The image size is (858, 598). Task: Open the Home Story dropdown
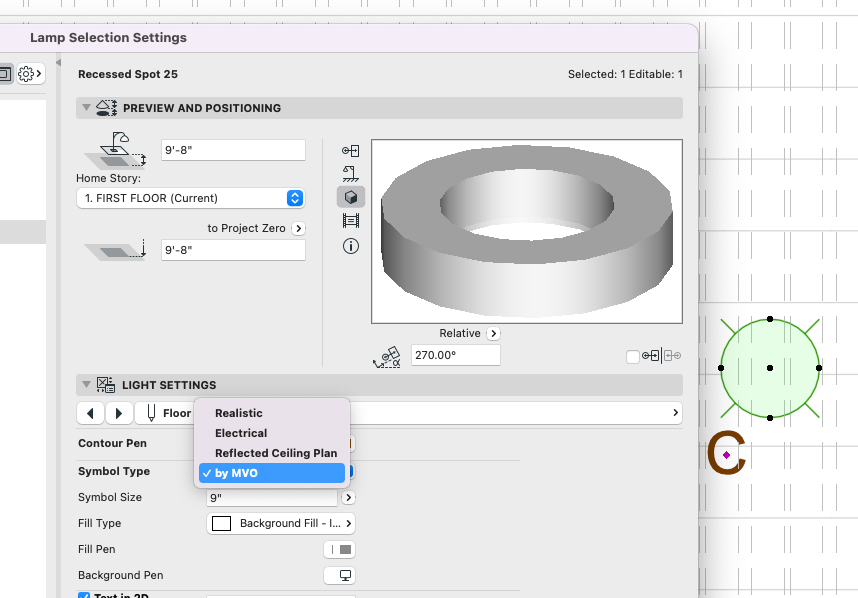click(191, 198)
